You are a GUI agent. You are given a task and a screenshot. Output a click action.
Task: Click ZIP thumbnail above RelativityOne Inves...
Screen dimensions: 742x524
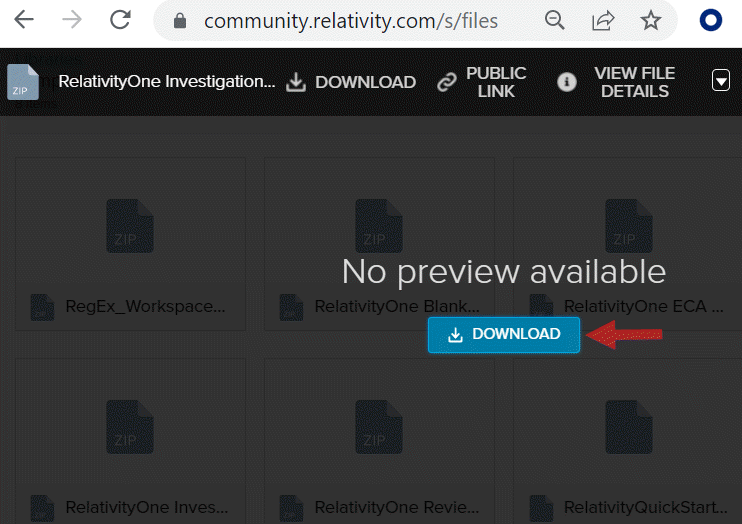130,427
